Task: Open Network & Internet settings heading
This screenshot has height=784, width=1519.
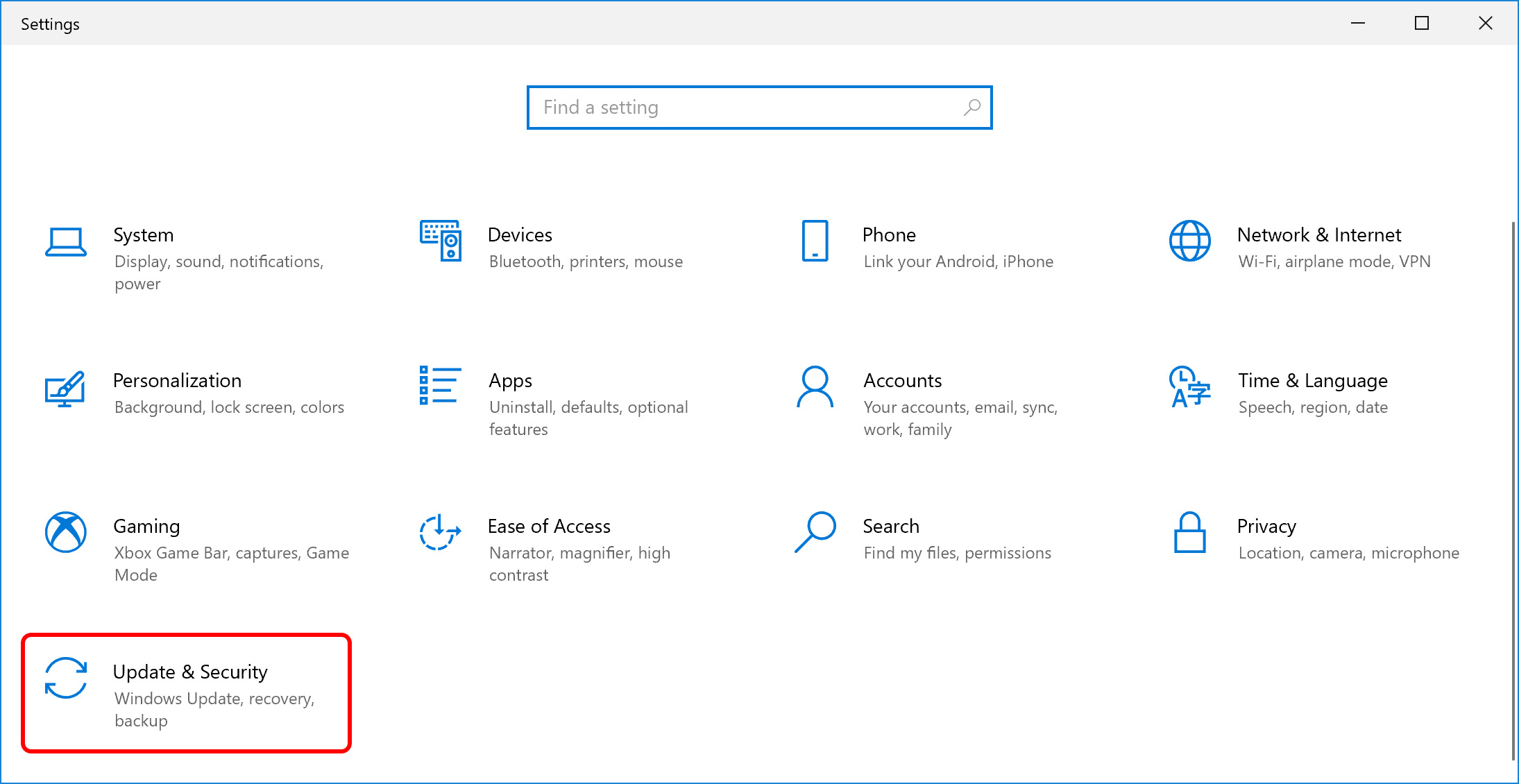Action: (x=1319, y=235)
